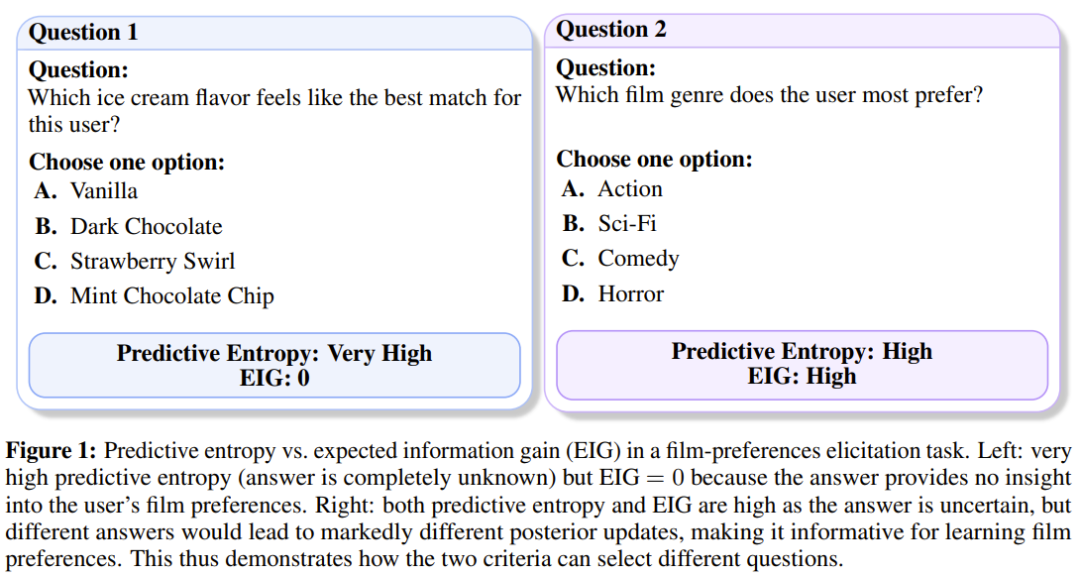Click the 'EIG: High' label
1080x576 pixels.
click(x=802, y=376)
